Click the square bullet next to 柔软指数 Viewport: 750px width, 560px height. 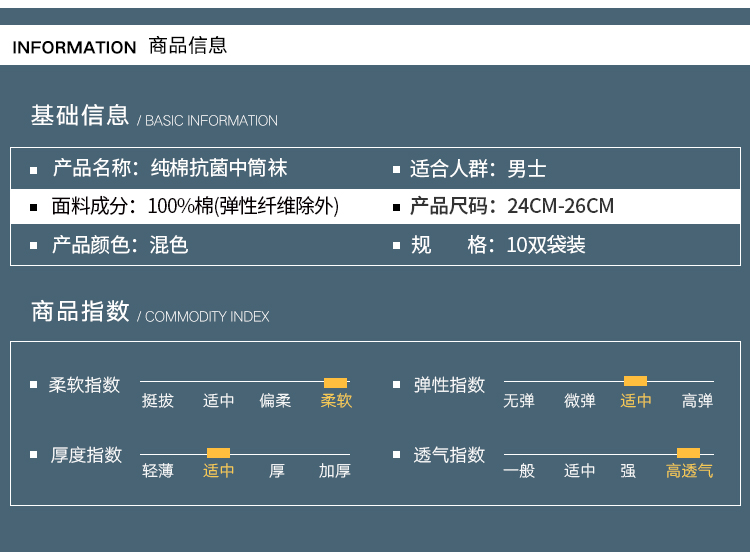pos(33,385)
